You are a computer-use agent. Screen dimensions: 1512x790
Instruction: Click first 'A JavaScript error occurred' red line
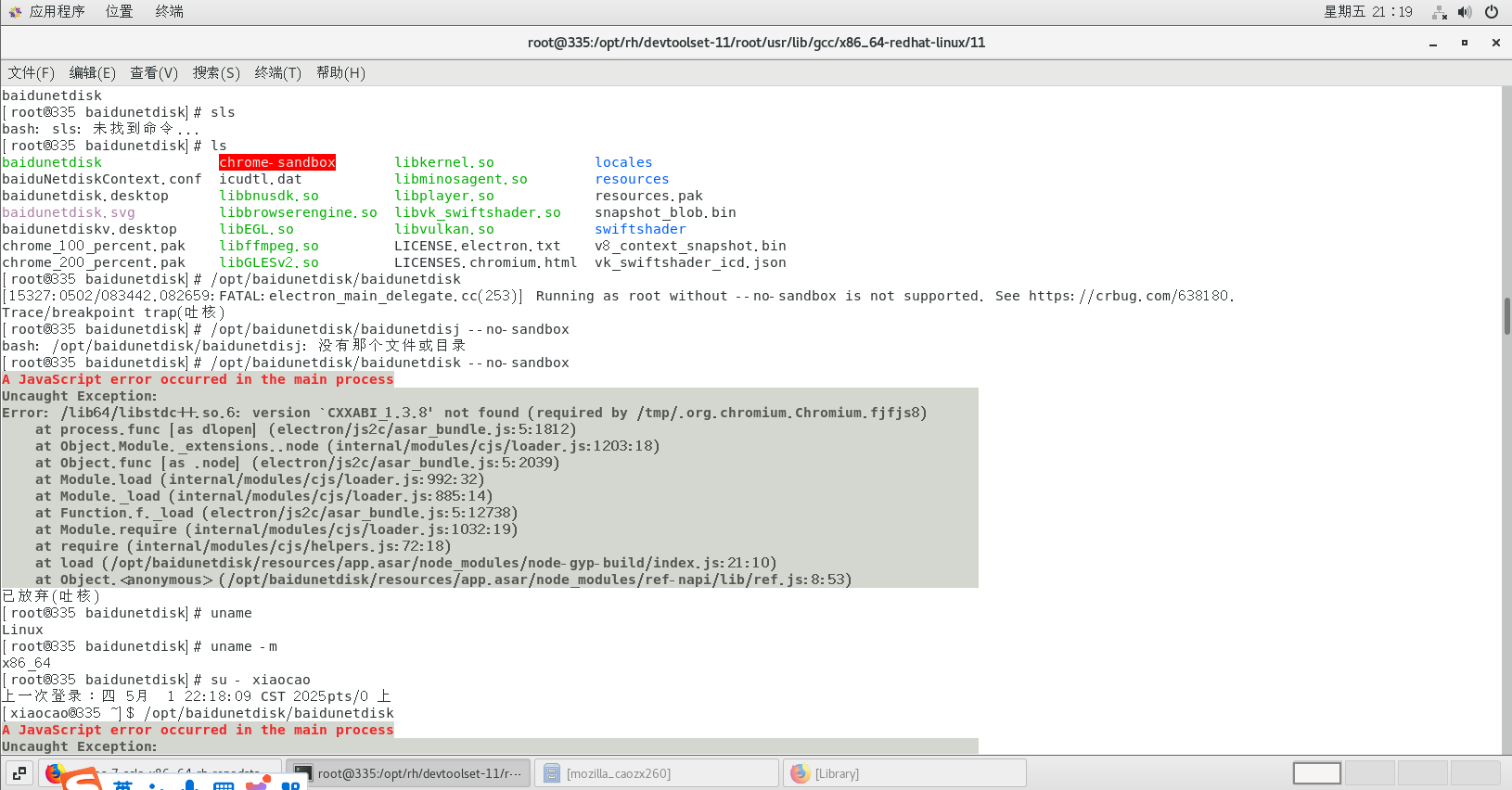coord(198,379)
